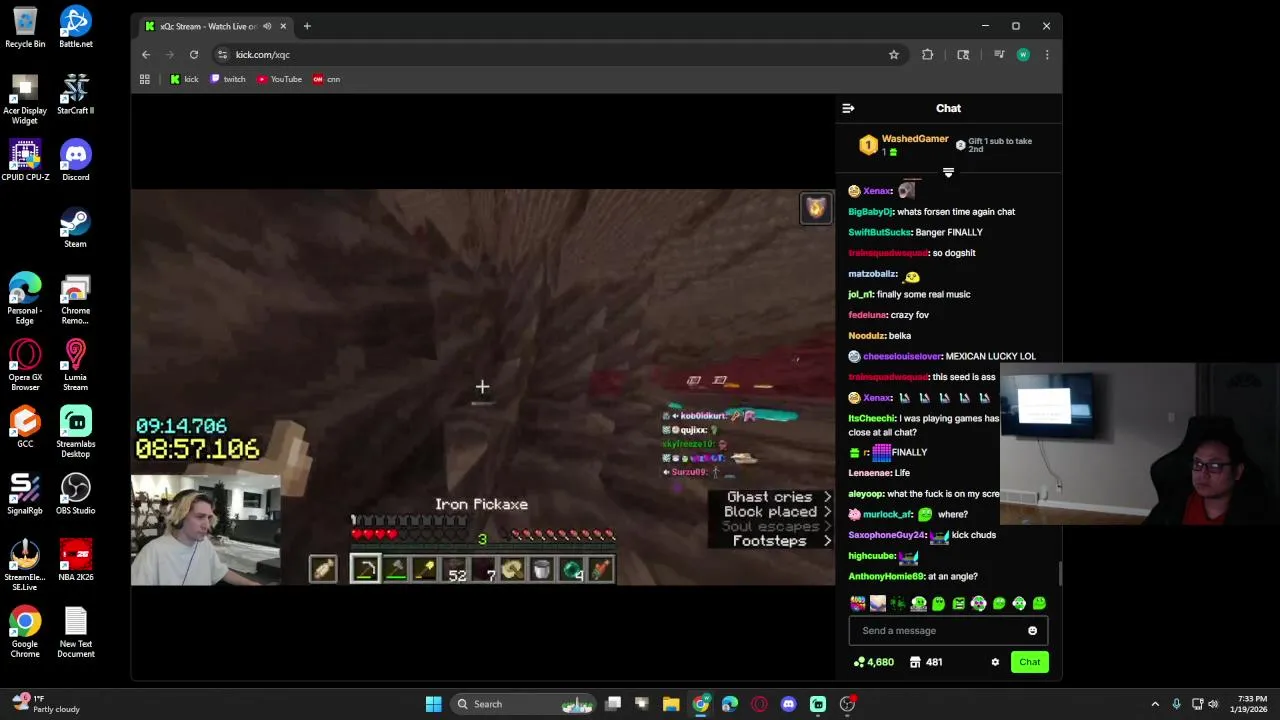Open Kick channel points balance 4,680
Viewport: 1280px width, 720px height.
[x=873, y=662]
